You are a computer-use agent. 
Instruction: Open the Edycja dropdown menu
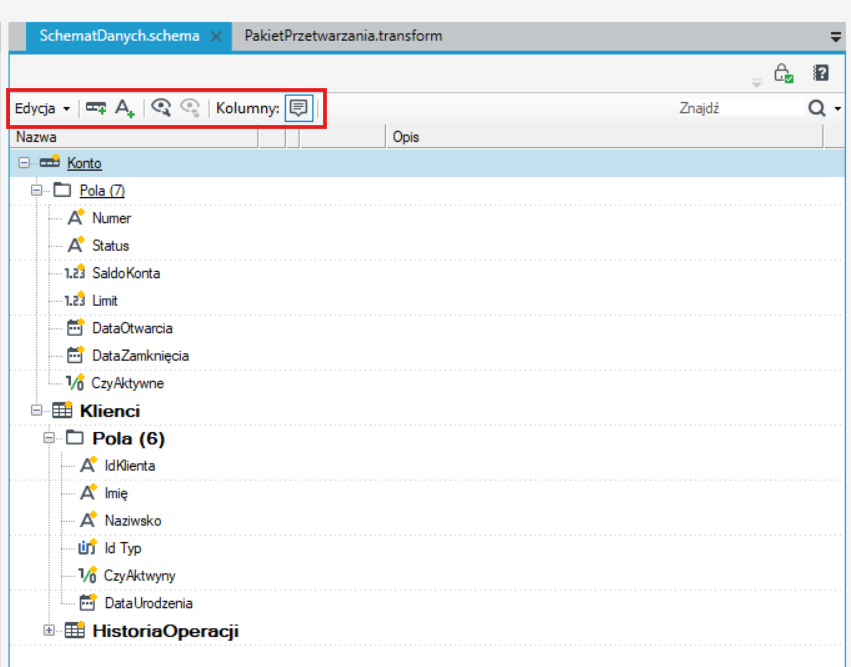pyautogui.click(x=42, y=109)
